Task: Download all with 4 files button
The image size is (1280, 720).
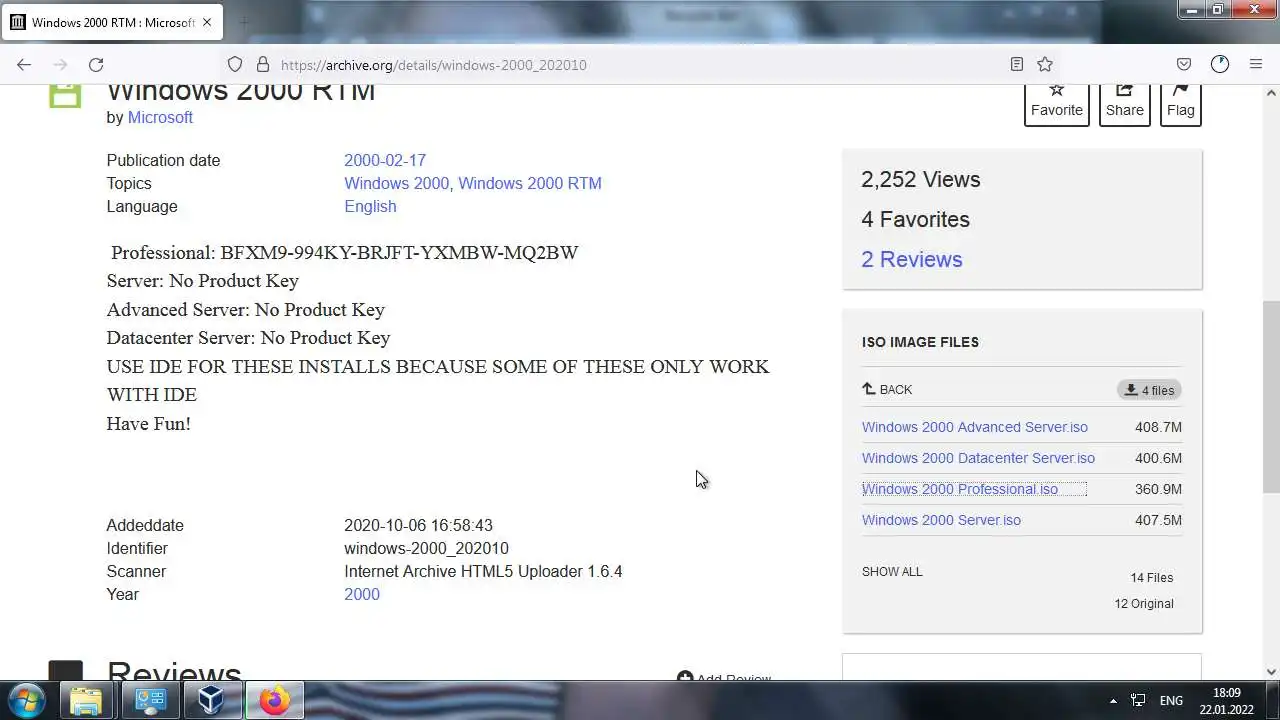Action: (1149, 390)
